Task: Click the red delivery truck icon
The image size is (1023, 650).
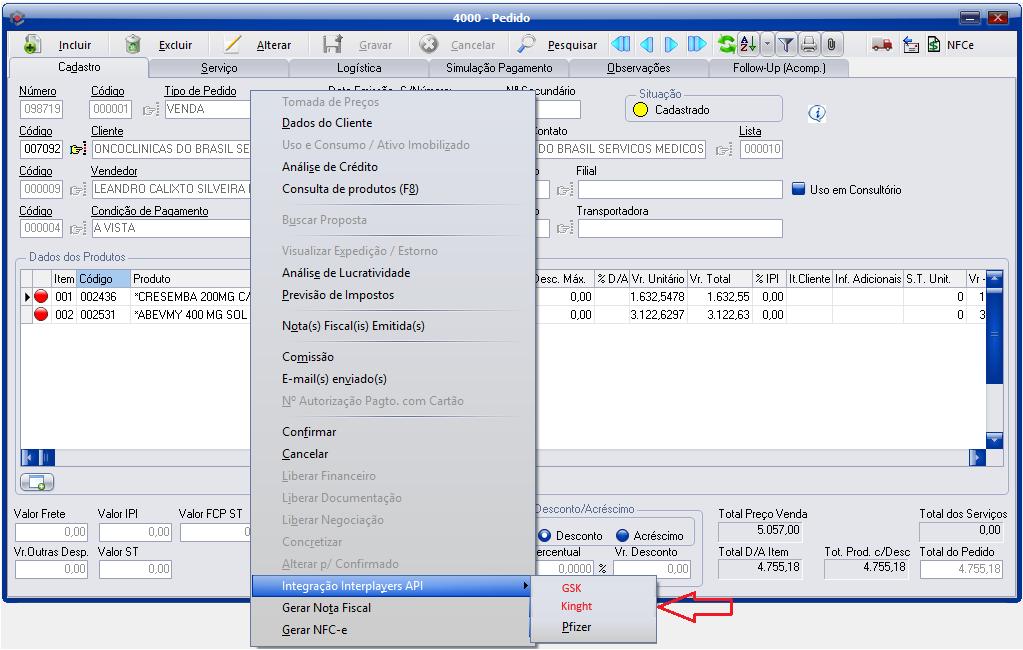Action: 882,44
